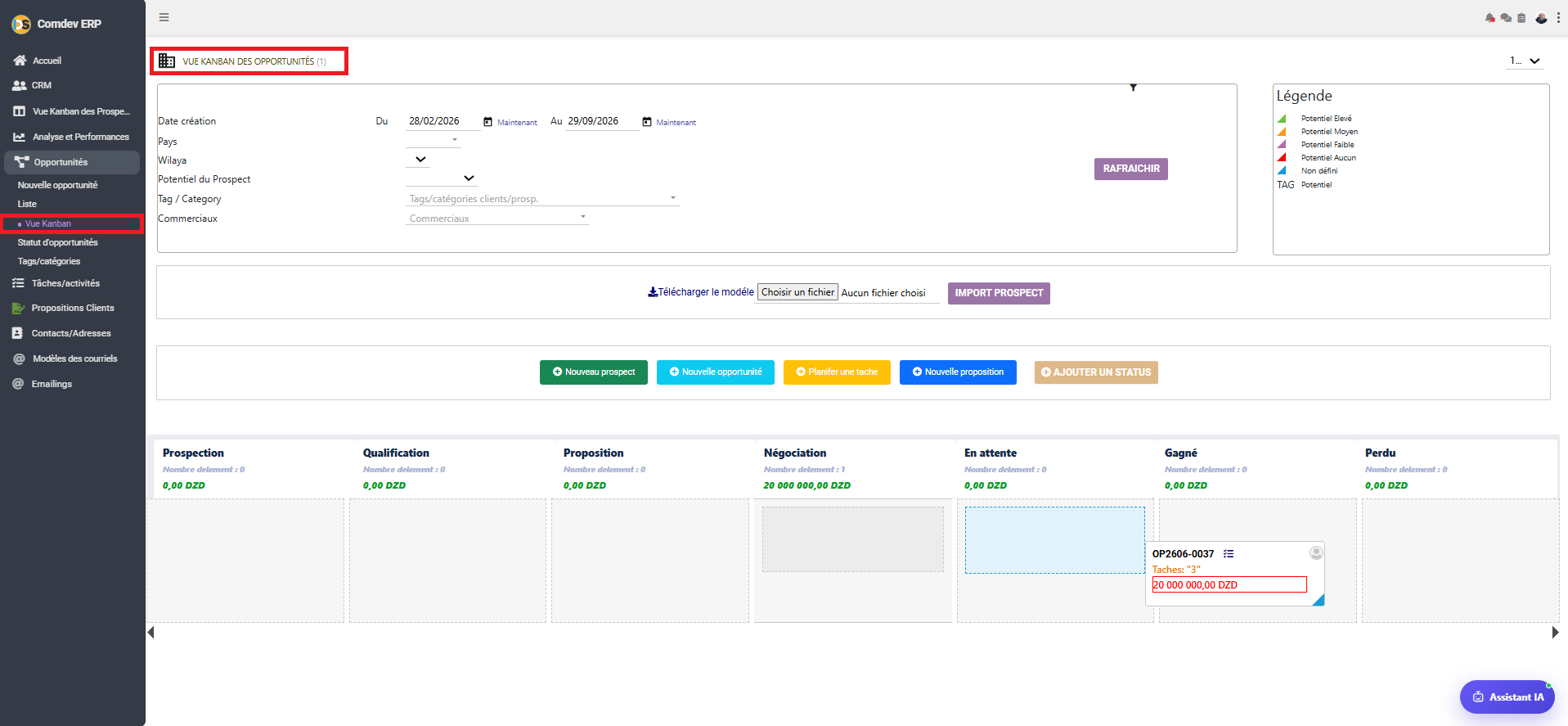This screenshot has height=726, width=1568.
Task: Click the Du date input field
Action: [x=443, y=121]
